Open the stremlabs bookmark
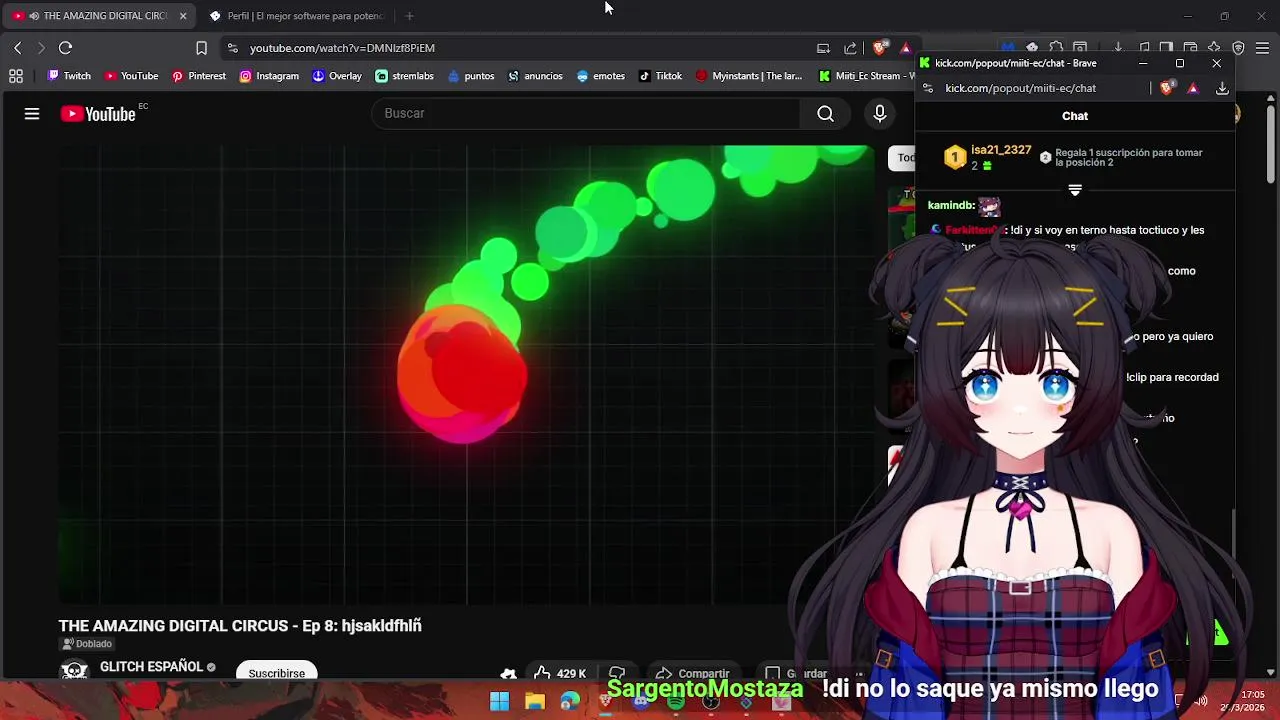The image size is (1280, 720). tap(405, 76)
